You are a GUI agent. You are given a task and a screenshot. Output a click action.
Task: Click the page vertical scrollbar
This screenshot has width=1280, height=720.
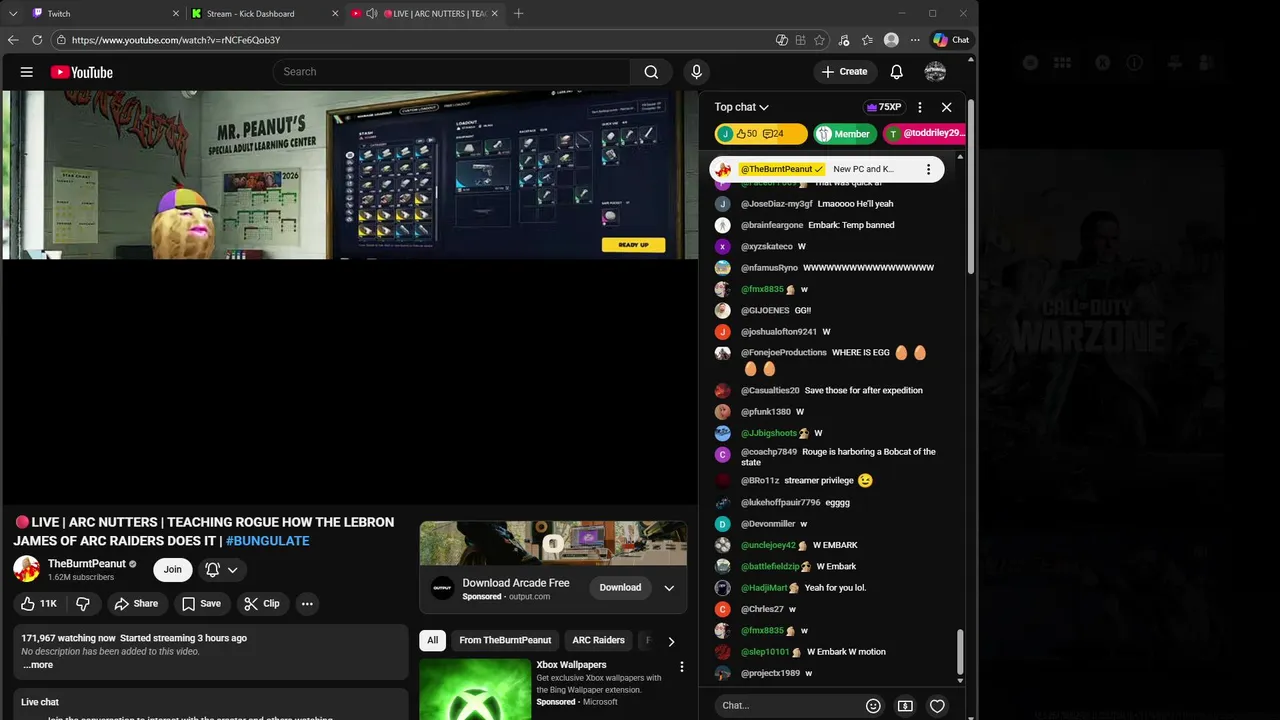(x=970, y=185)
